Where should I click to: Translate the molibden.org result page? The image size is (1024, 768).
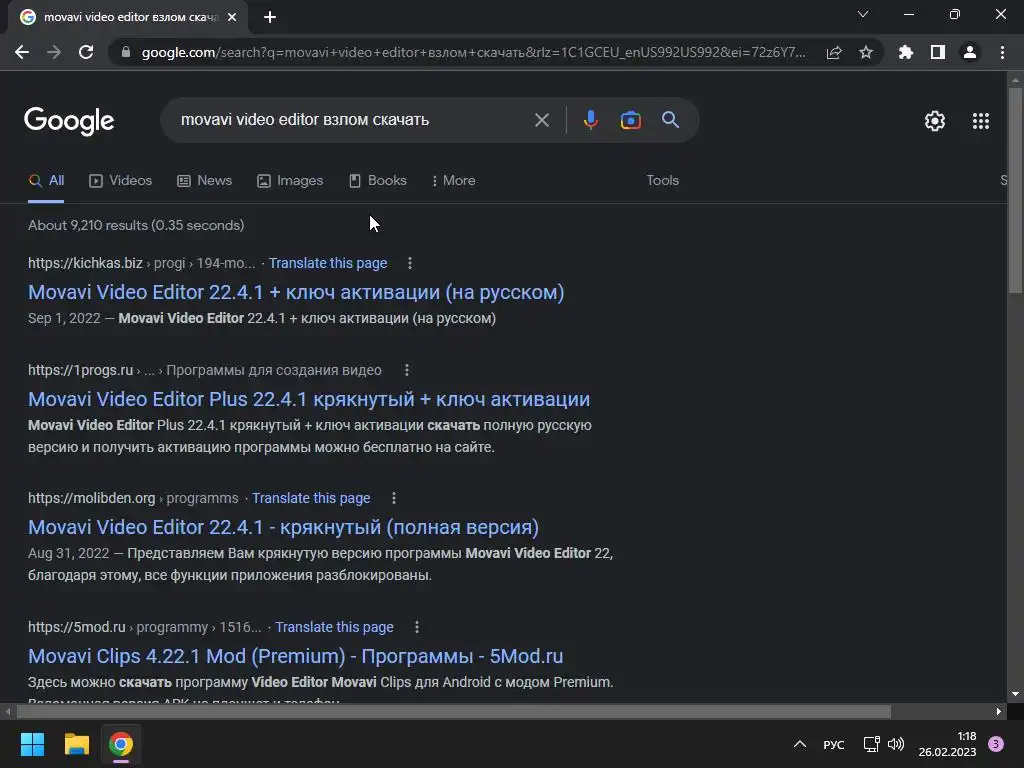tap(311, 498)
